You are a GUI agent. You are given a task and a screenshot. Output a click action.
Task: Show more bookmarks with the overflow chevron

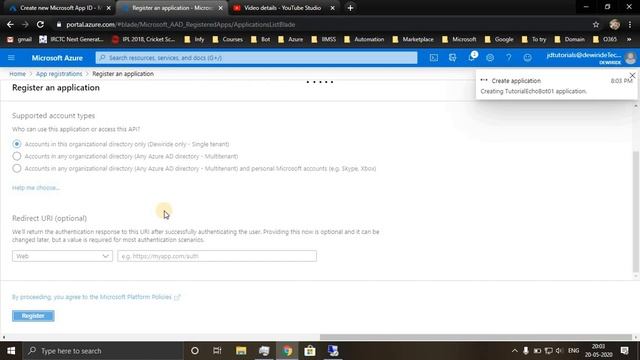(x=629, y=40)
